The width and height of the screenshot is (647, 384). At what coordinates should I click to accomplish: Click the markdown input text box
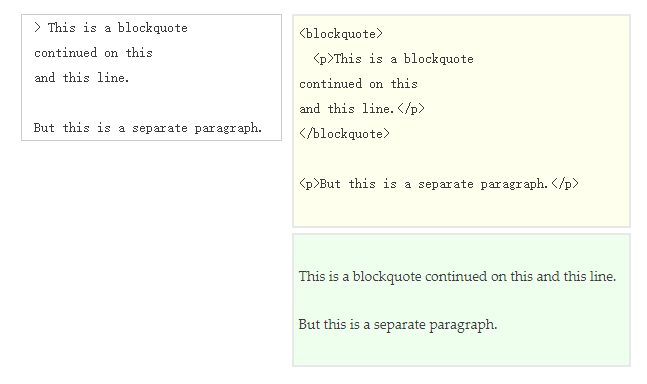[x=151, y=78]
